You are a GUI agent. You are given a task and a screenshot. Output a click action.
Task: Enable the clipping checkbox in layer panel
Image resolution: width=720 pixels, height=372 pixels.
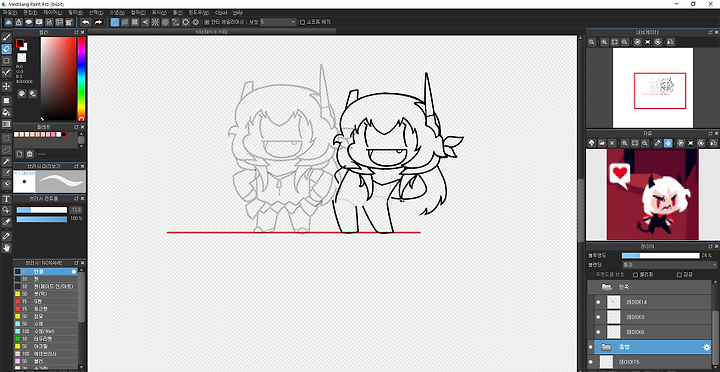pyautogui.click(x=636, y=275)
